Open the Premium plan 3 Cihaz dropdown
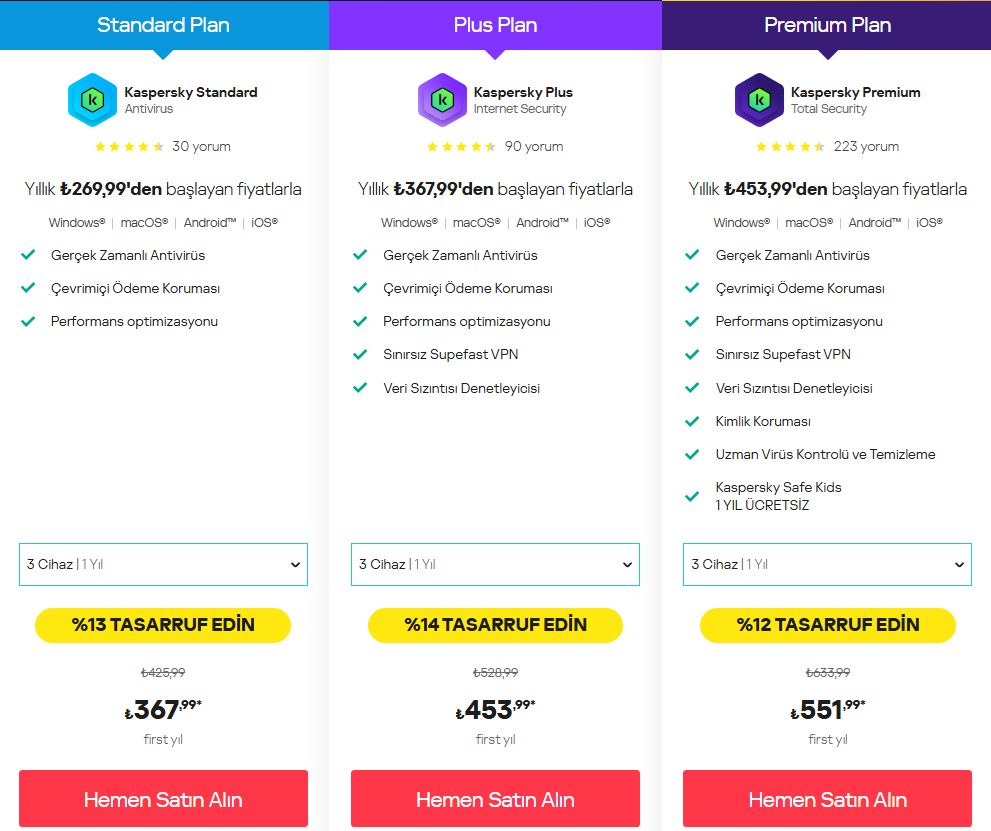 [x=827, y=564]
